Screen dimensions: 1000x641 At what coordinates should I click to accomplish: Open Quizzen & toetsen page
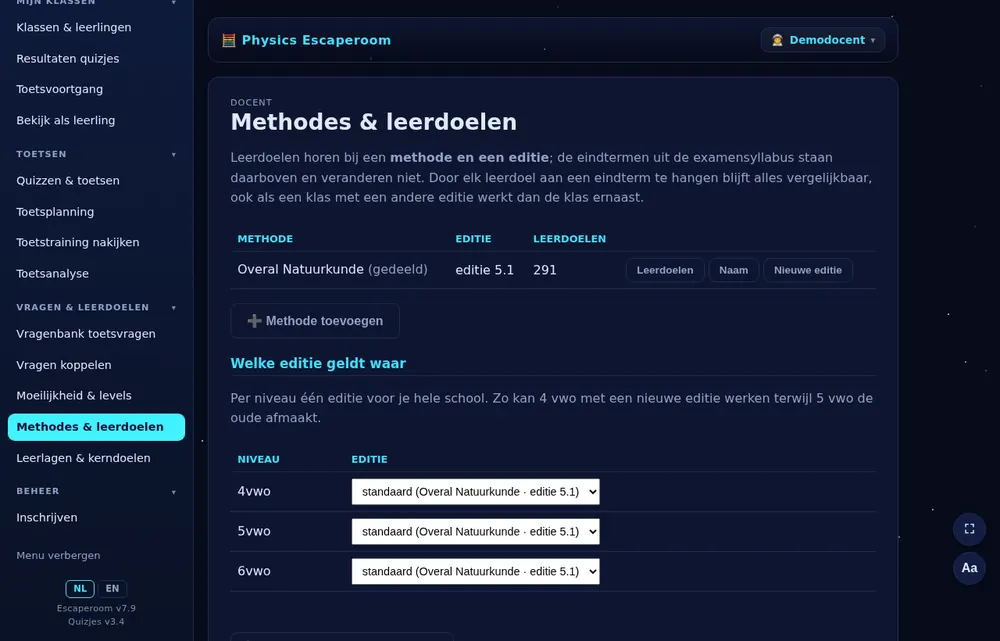click(x=68, y=181)
